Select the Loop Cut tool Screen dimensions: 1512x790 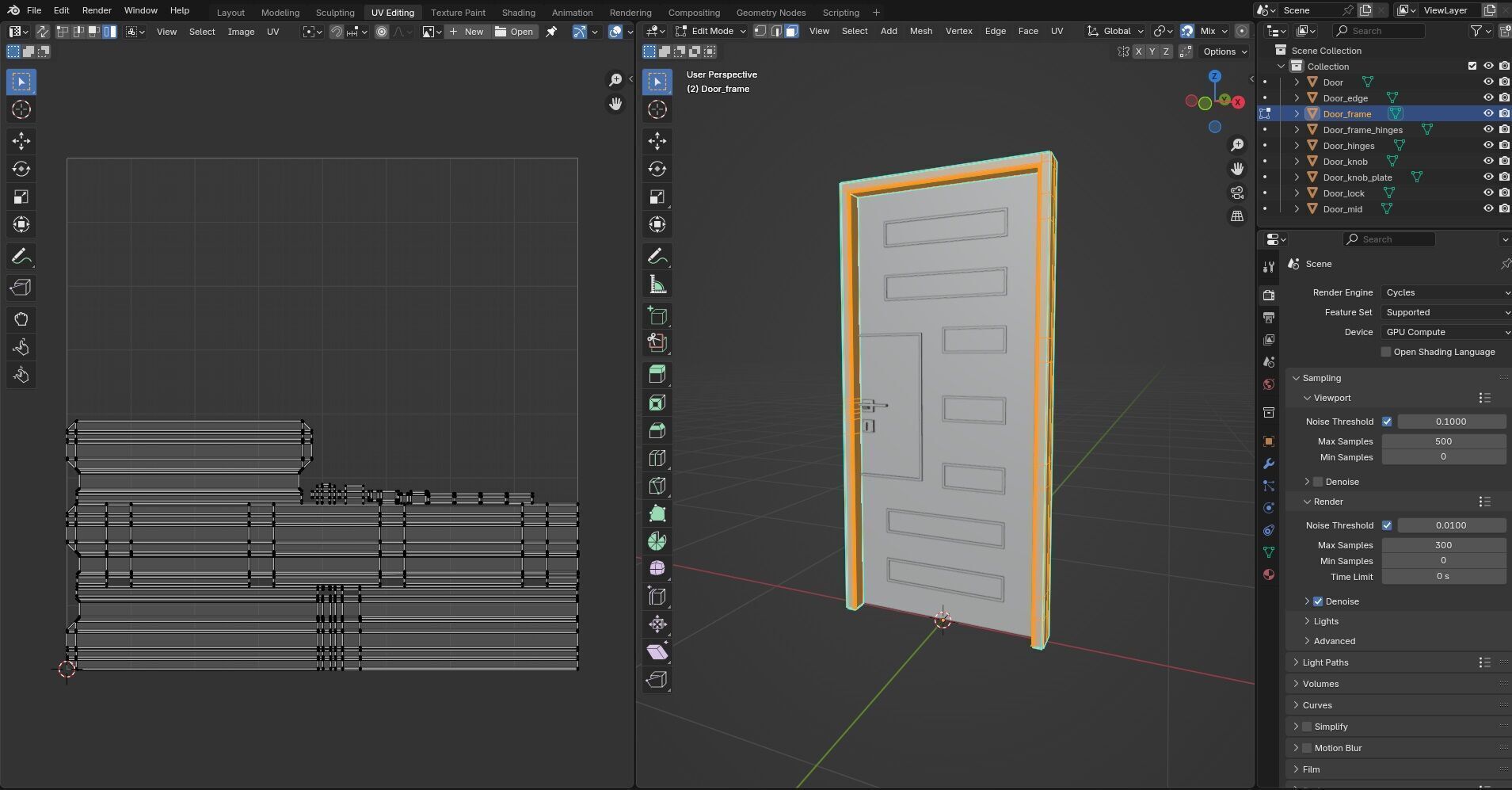(657, 458)
